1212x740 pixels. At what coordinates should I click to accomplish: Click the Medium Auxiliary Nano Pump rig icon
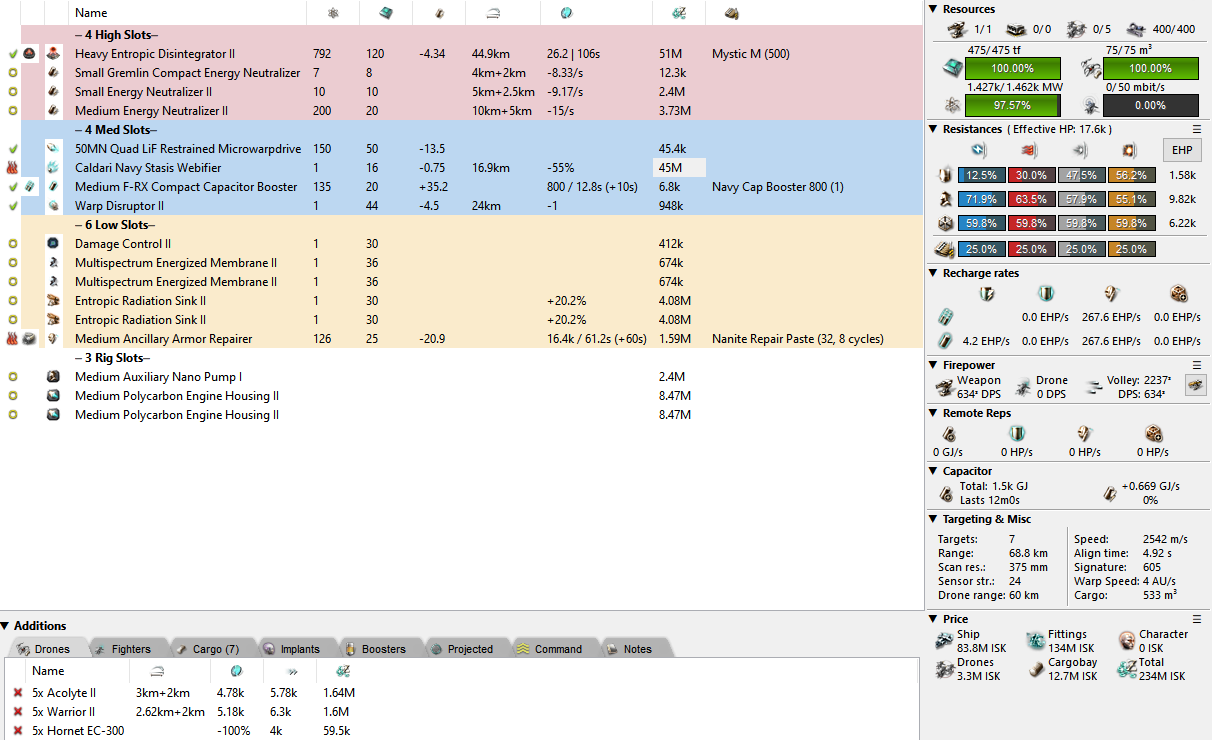coord(54,377)
